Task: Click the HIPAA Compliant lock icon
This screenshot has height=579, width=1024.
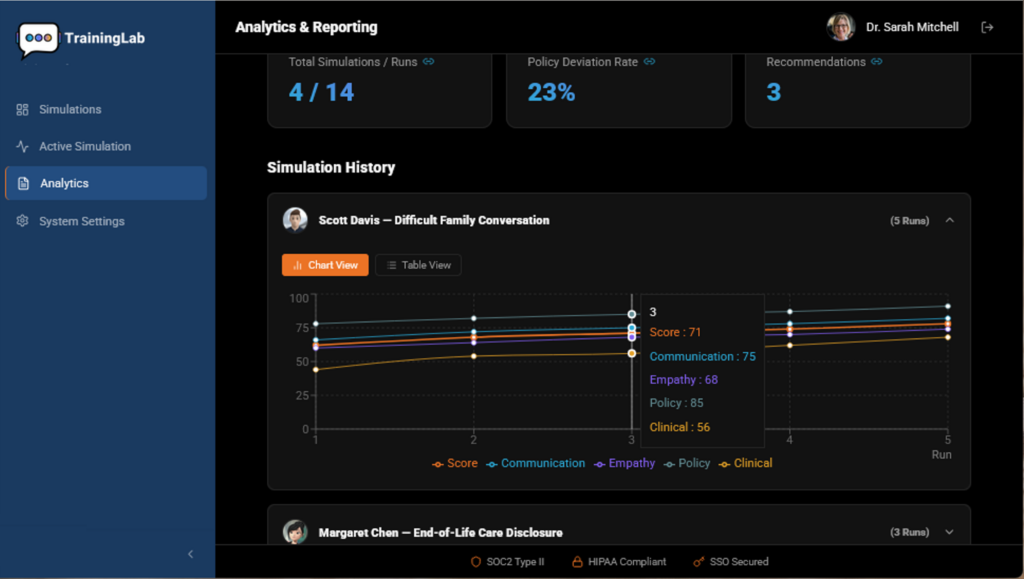Action: pos(577,562)
